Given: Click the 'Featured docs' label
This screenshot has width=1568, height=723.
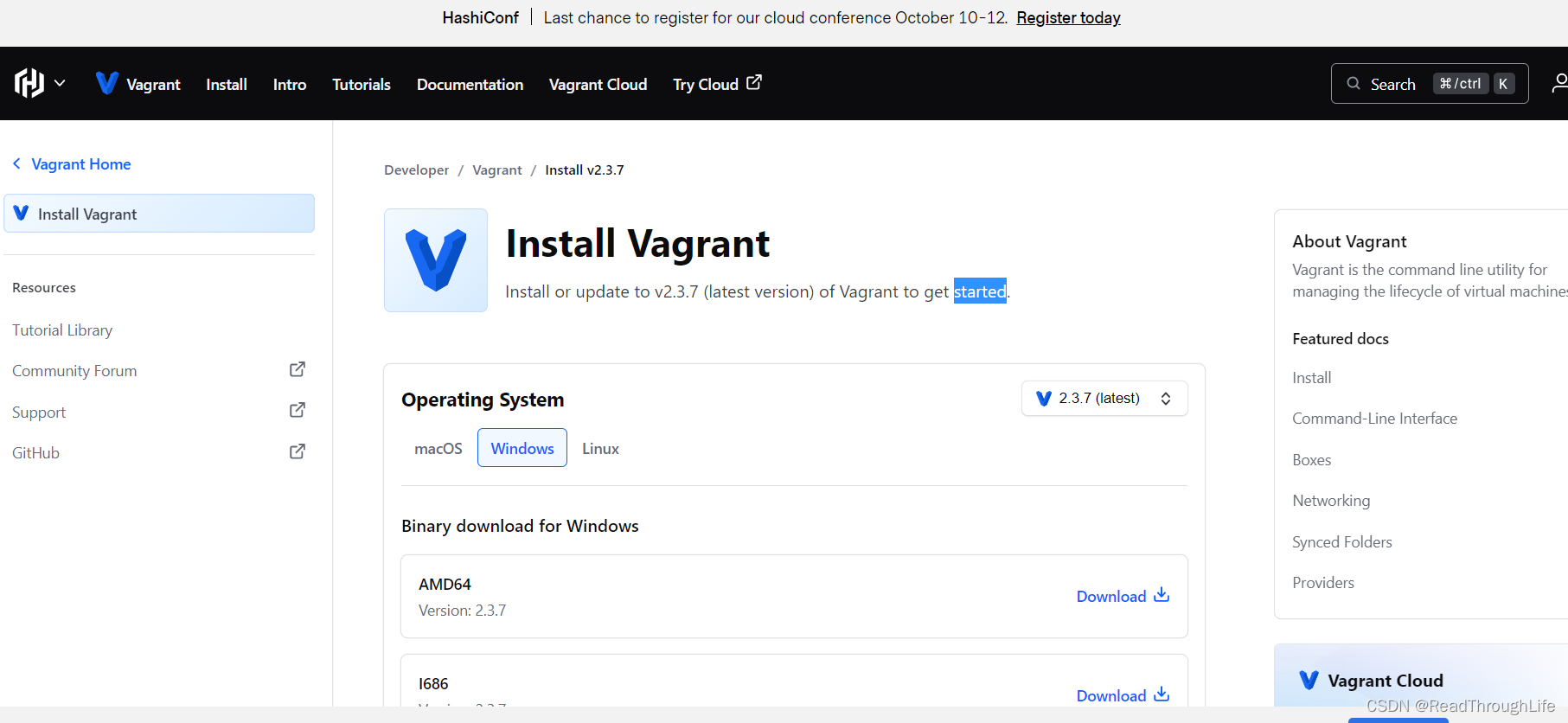Looking at the screenshot, I should tap(1341, 339).
